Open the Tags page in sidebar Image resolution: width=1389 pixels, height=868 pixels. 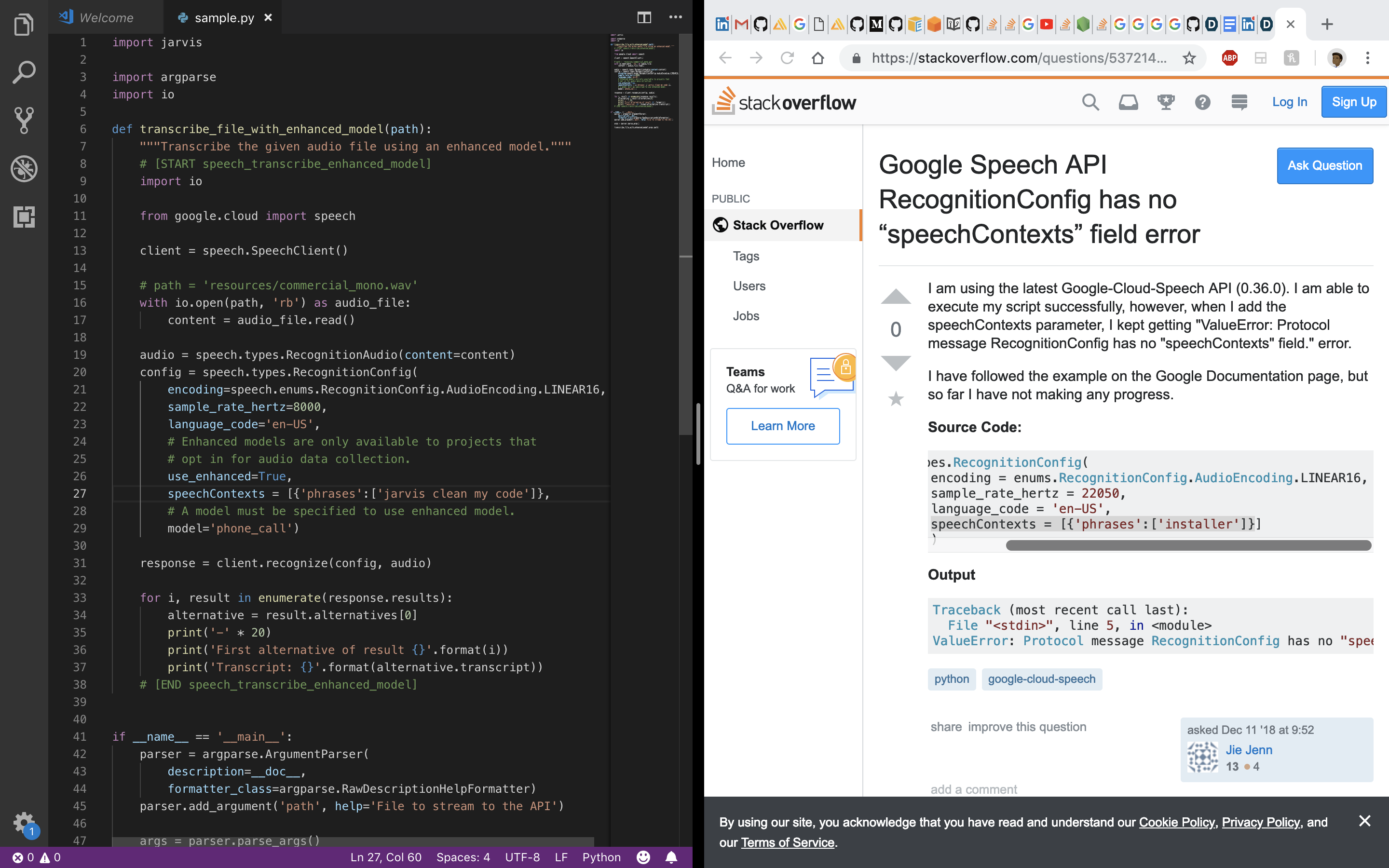point(746,256)
